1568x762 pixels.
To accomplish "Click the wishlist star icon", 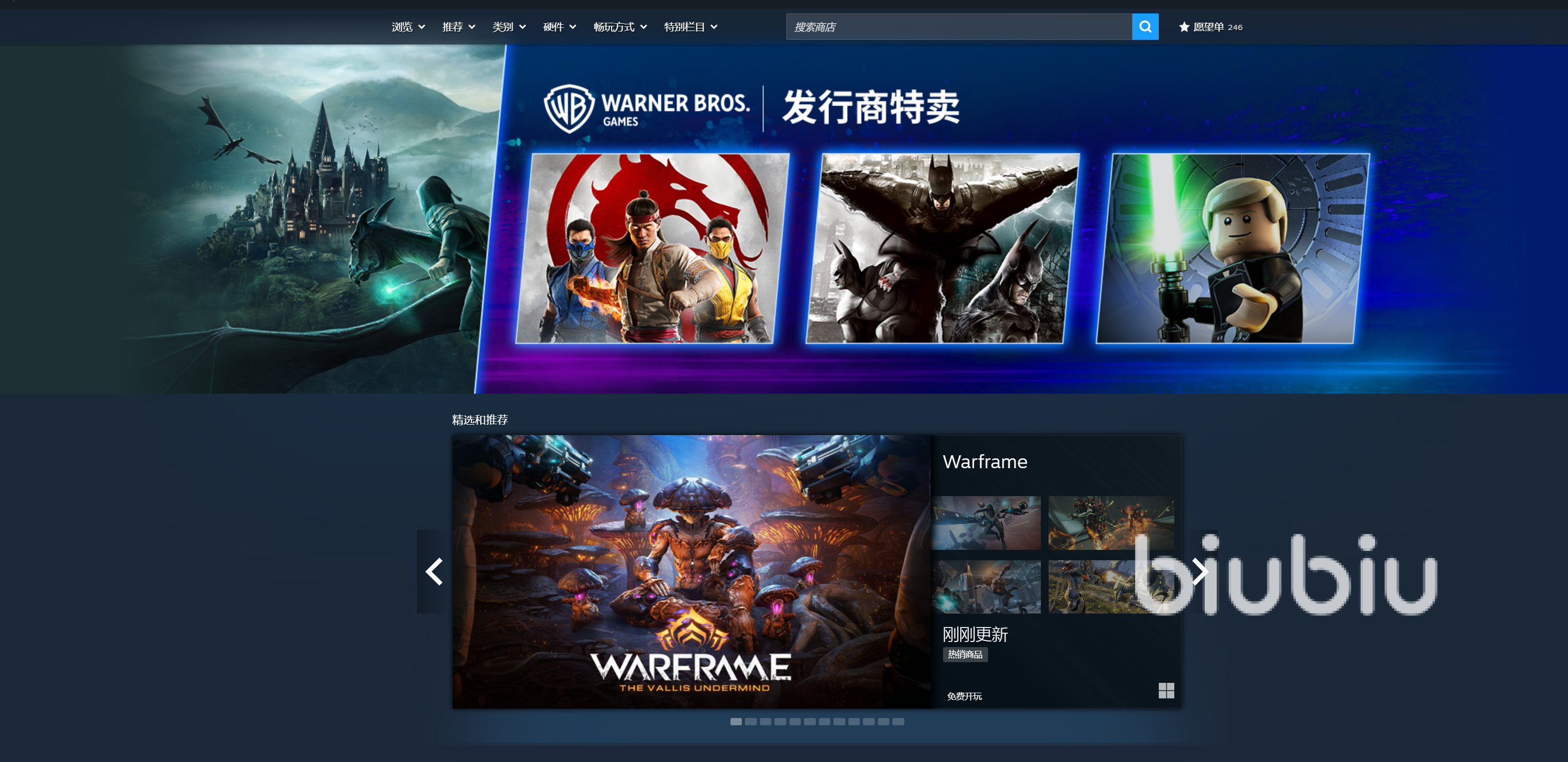I will click(1184, 27).
